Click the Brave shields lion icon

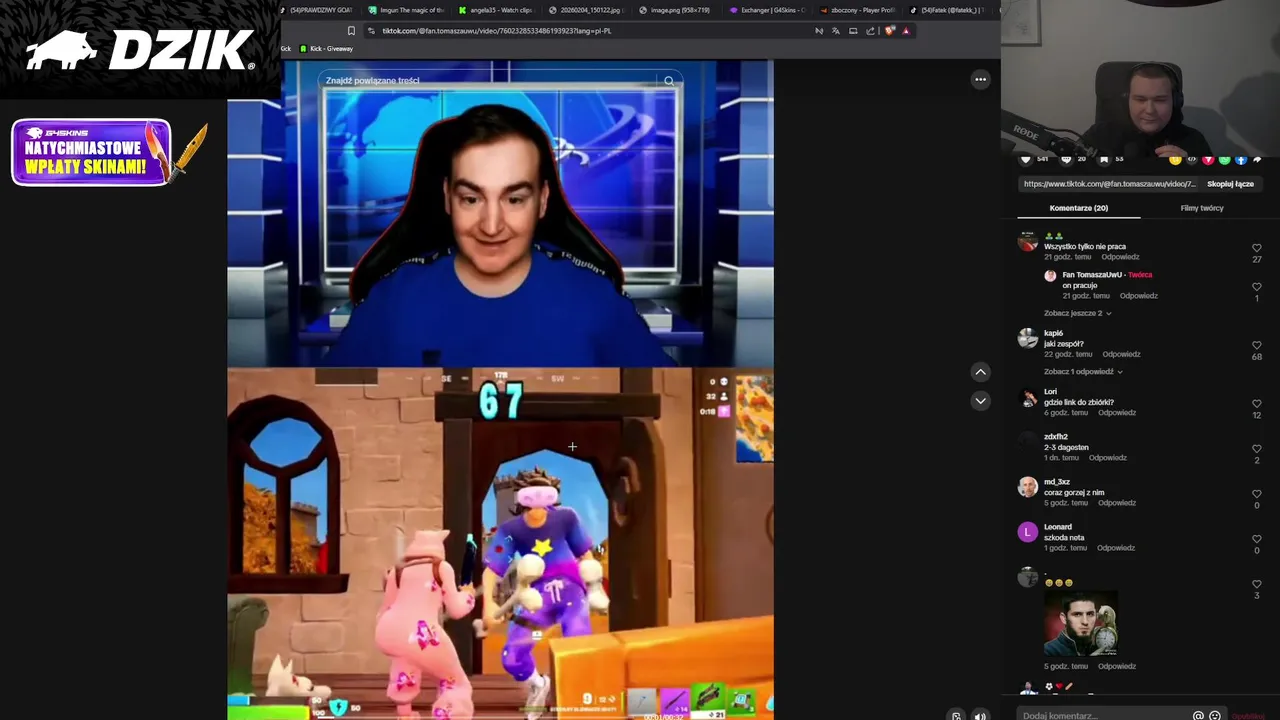[889, 31]
